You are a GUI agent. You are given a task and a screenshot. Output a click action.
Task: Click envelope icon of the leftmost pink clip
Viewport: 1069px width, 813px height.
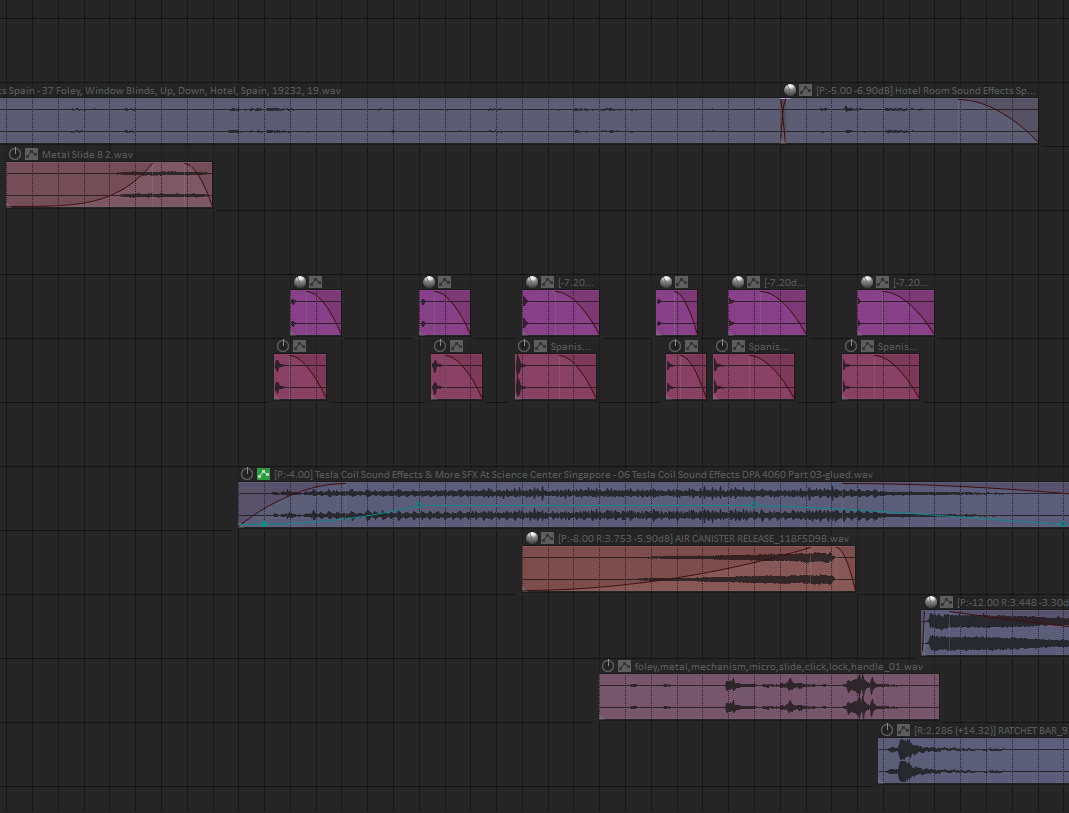(x=299, y=346)
